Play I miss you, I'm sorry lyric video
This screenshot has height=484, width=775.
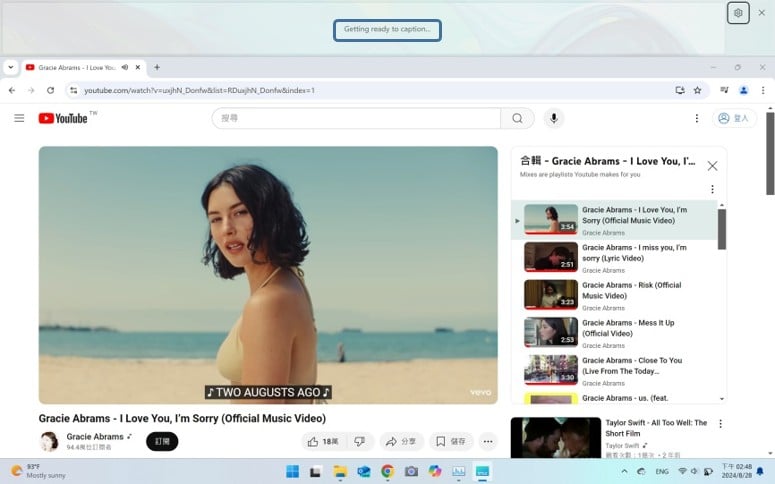point(614,258)
